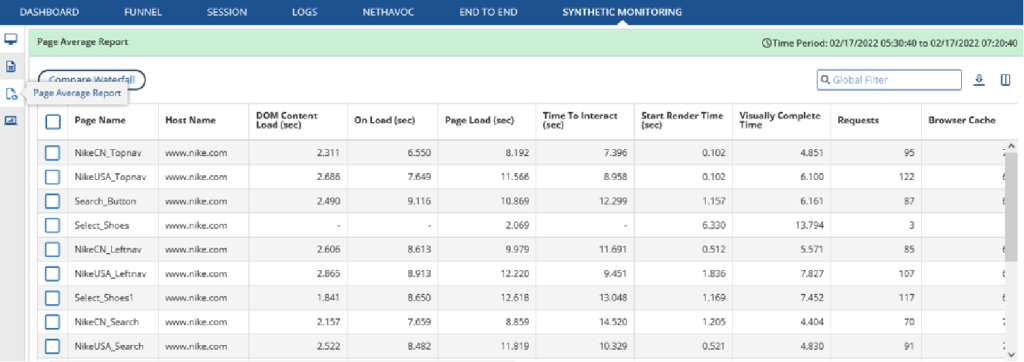This screenshot has width=1024, height=362.
Task: Switch to the DASHBOARD tab
Action: point(50,12)
